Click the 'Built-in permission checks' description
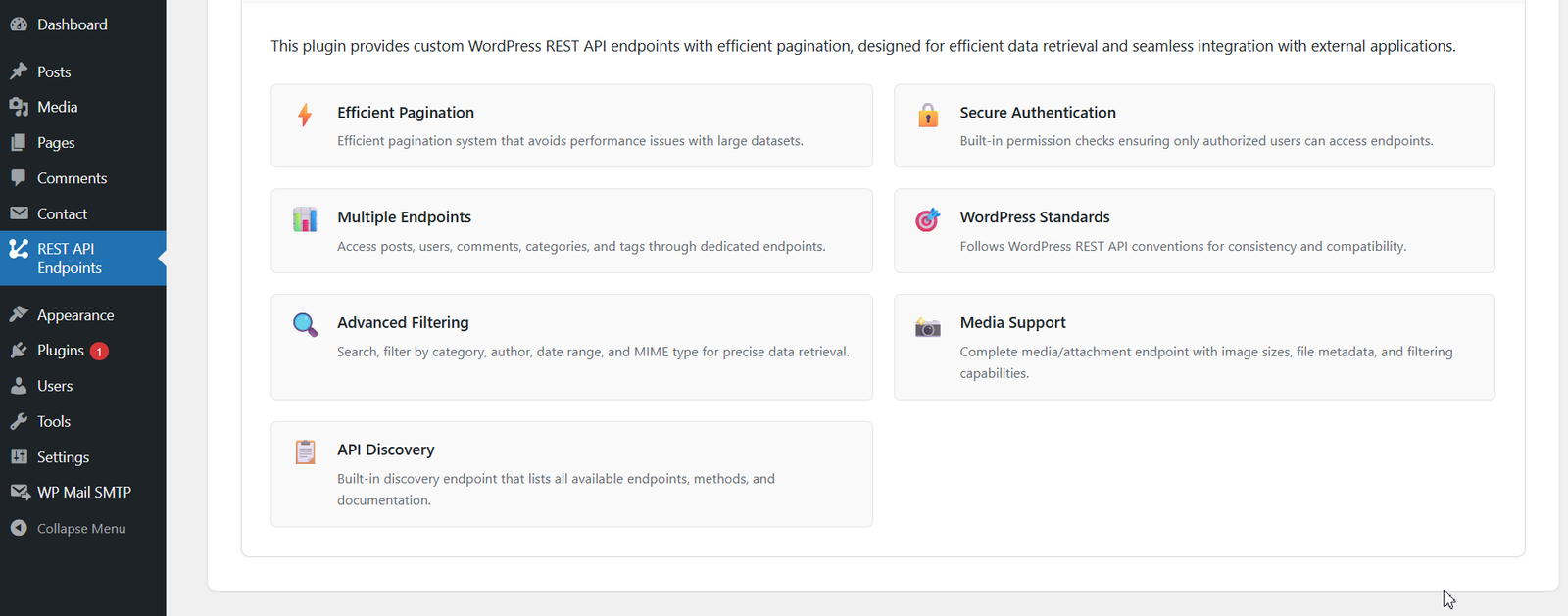1568x616 pixels. tap(1197, 141)
